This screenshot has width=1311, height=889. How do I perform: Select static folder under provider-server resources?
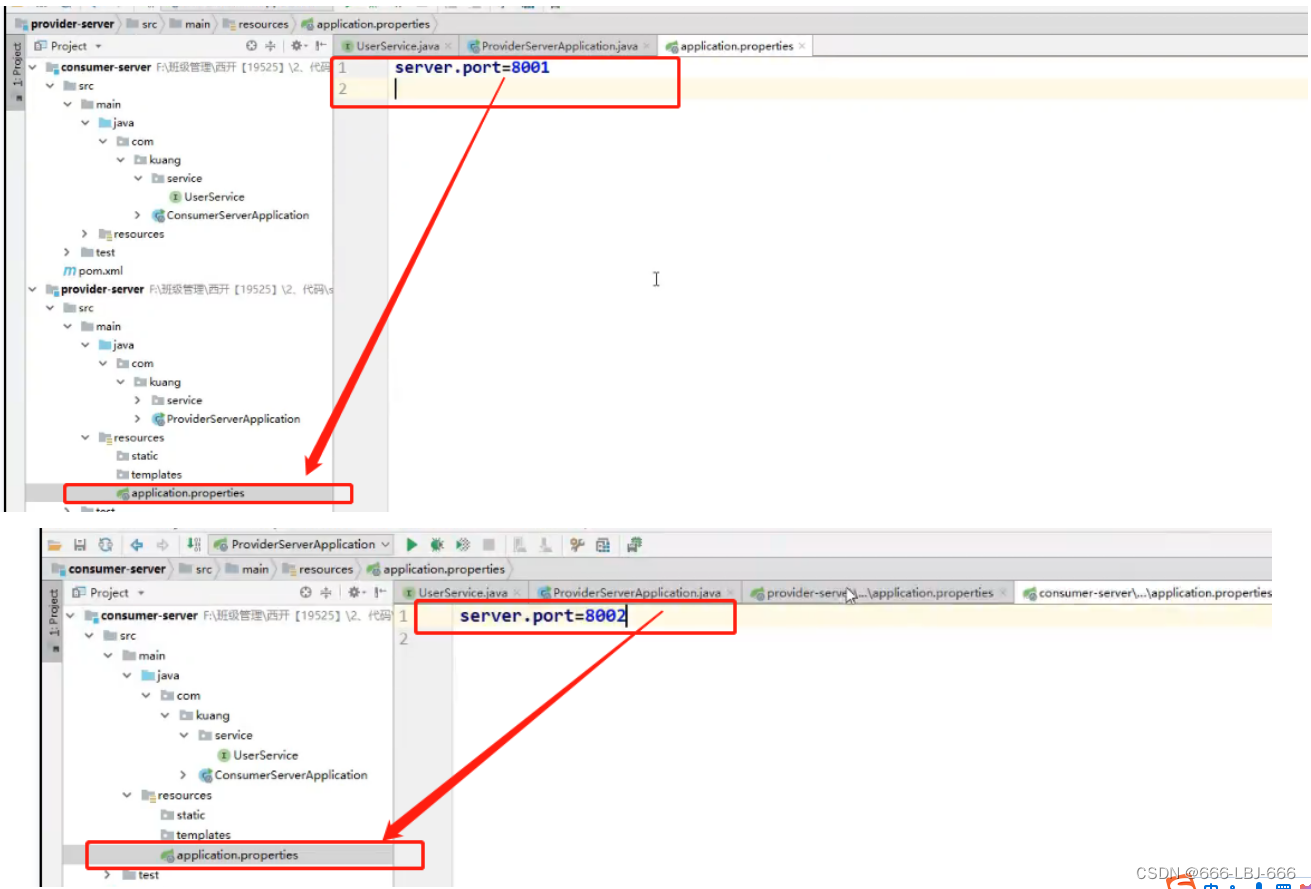[137, 456]
